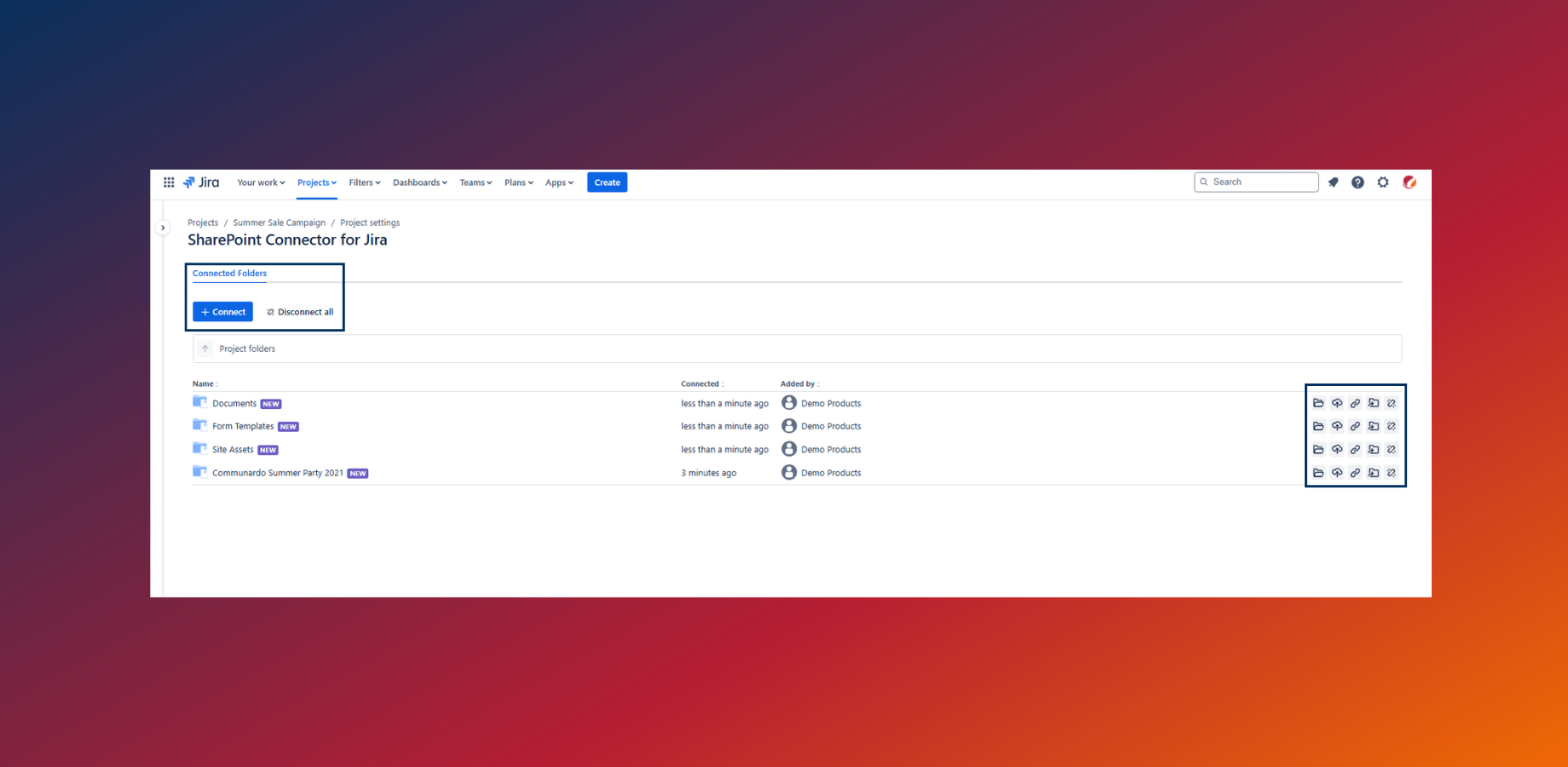Move the Documents folder via its action icon

click(x=1374, y=403)
